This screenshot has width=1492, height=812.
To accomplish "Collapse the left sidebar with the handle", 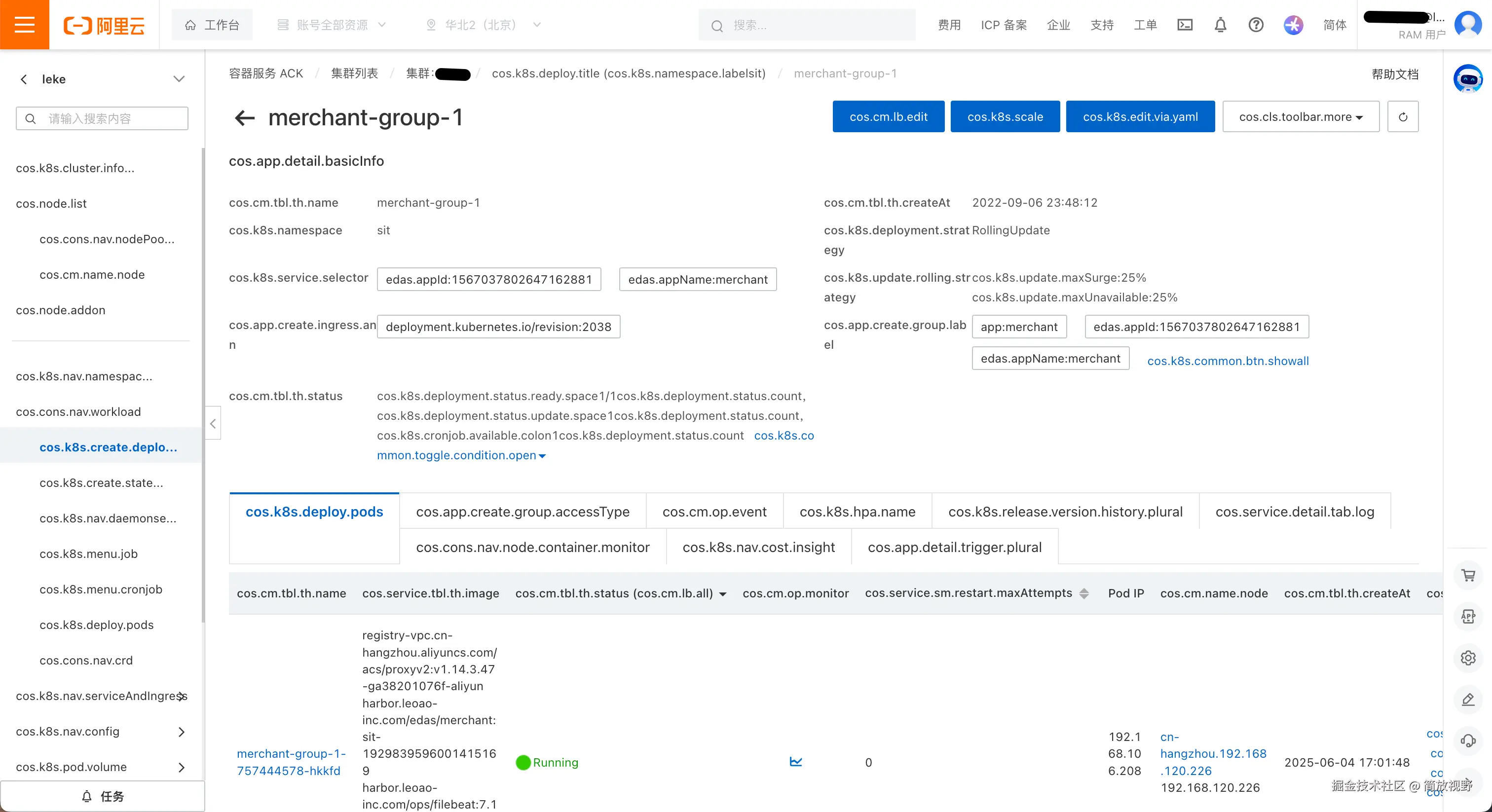I will (x=213, y=424).
